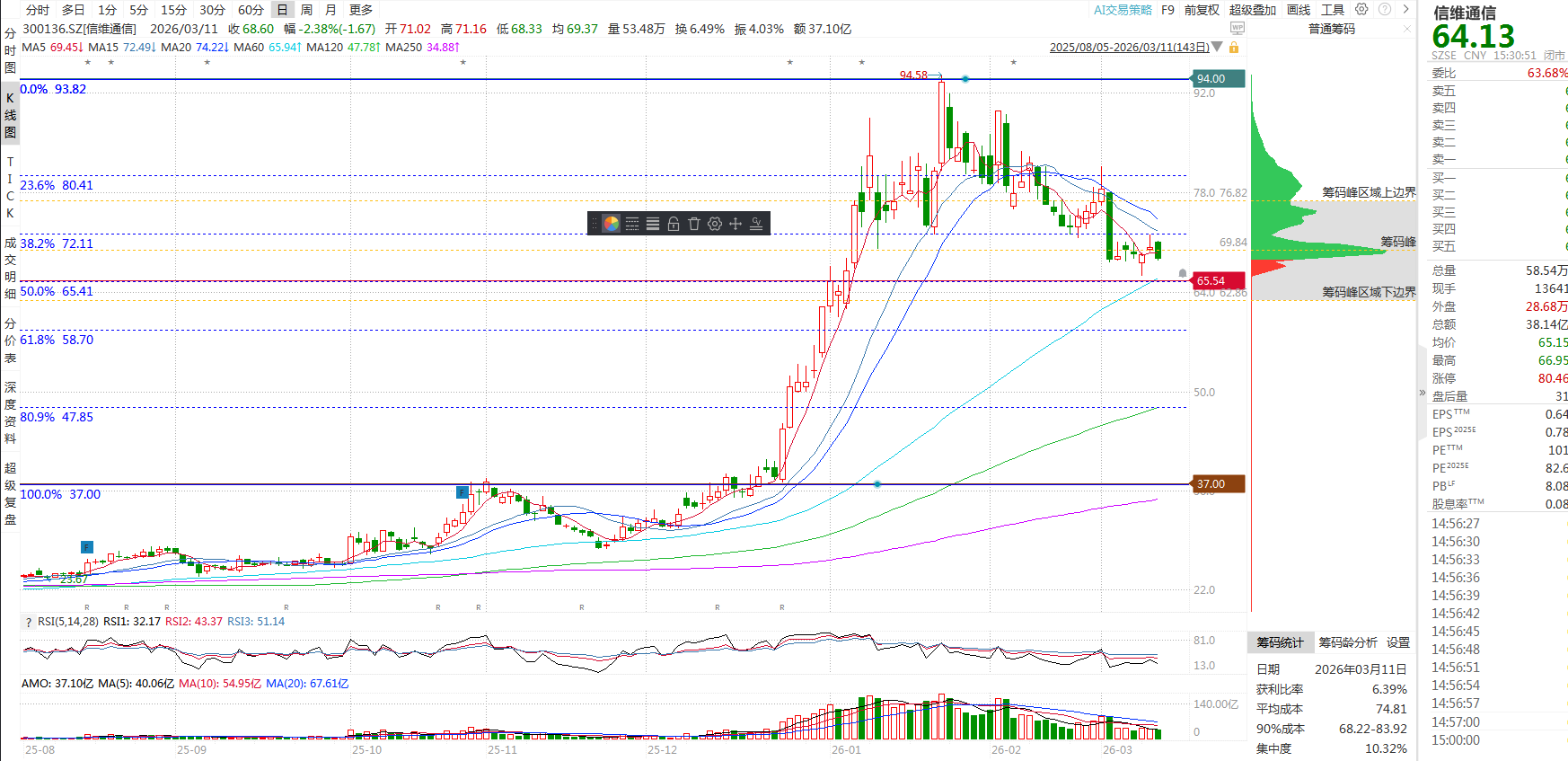Click the line style dashed-lines icon

(x=632, y=224)
